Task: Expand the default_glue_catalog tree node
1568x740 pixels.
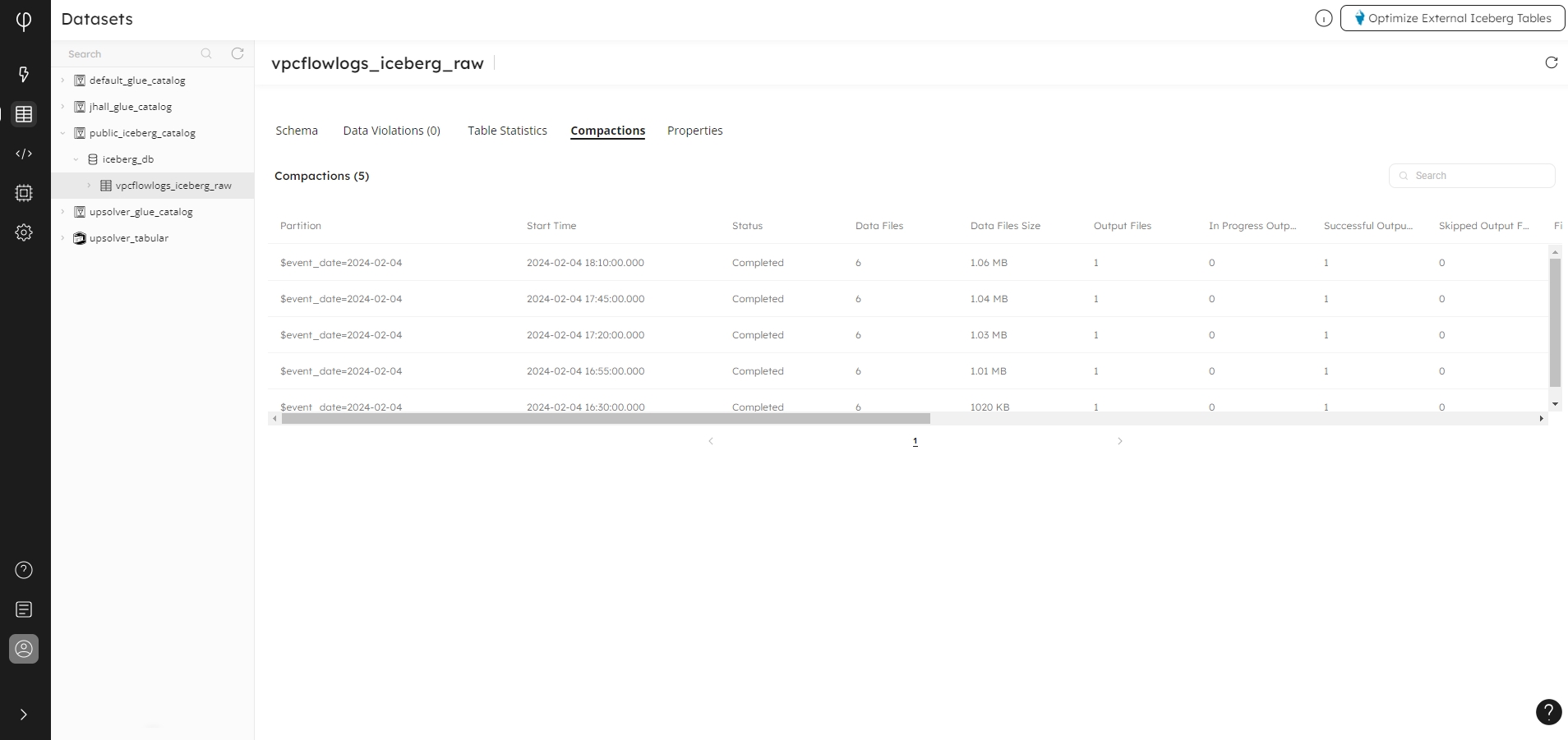Action: (62, 80)
